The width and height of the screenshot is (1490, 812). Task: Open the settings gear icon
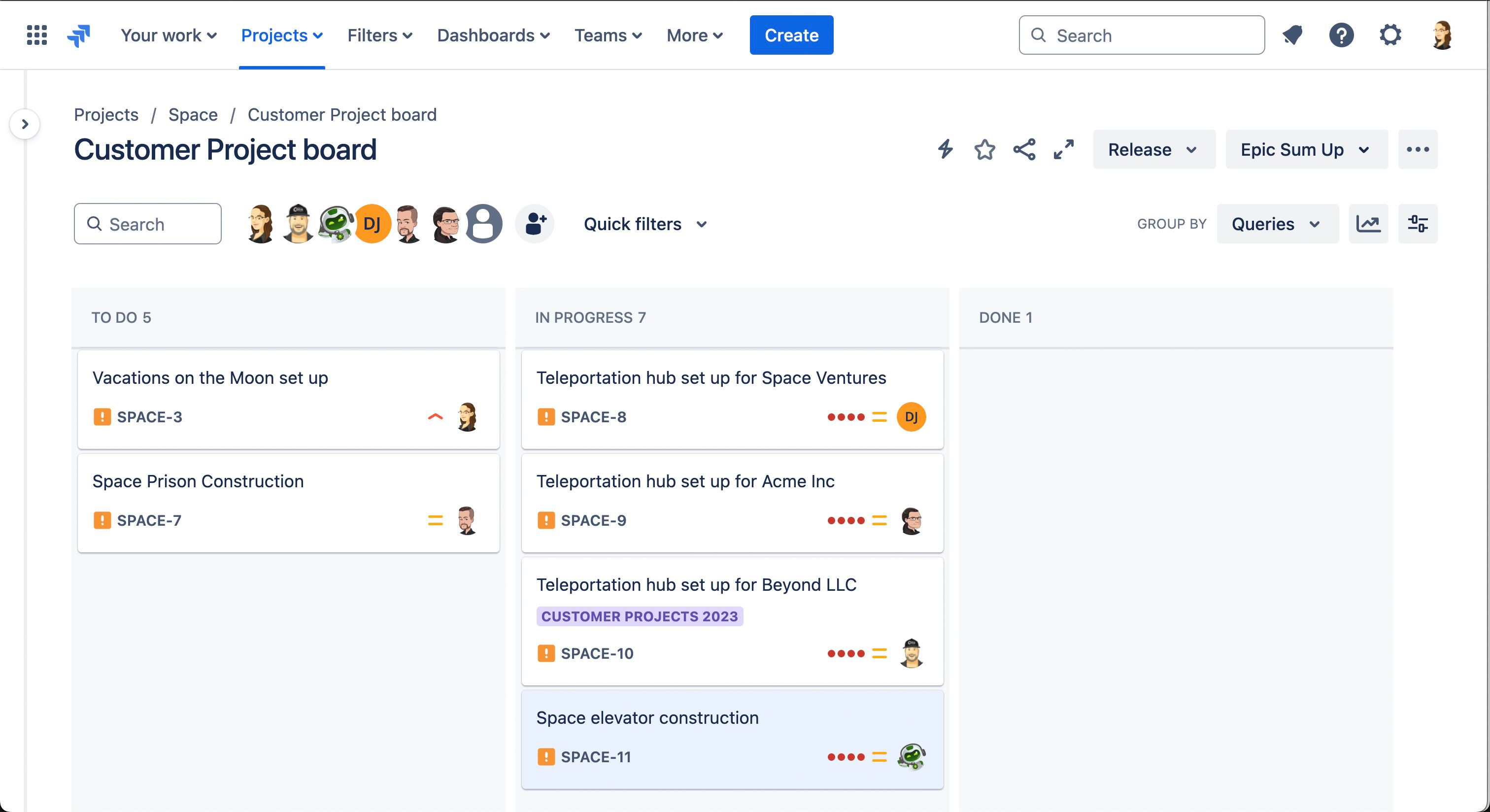(x=1390, y=35)
